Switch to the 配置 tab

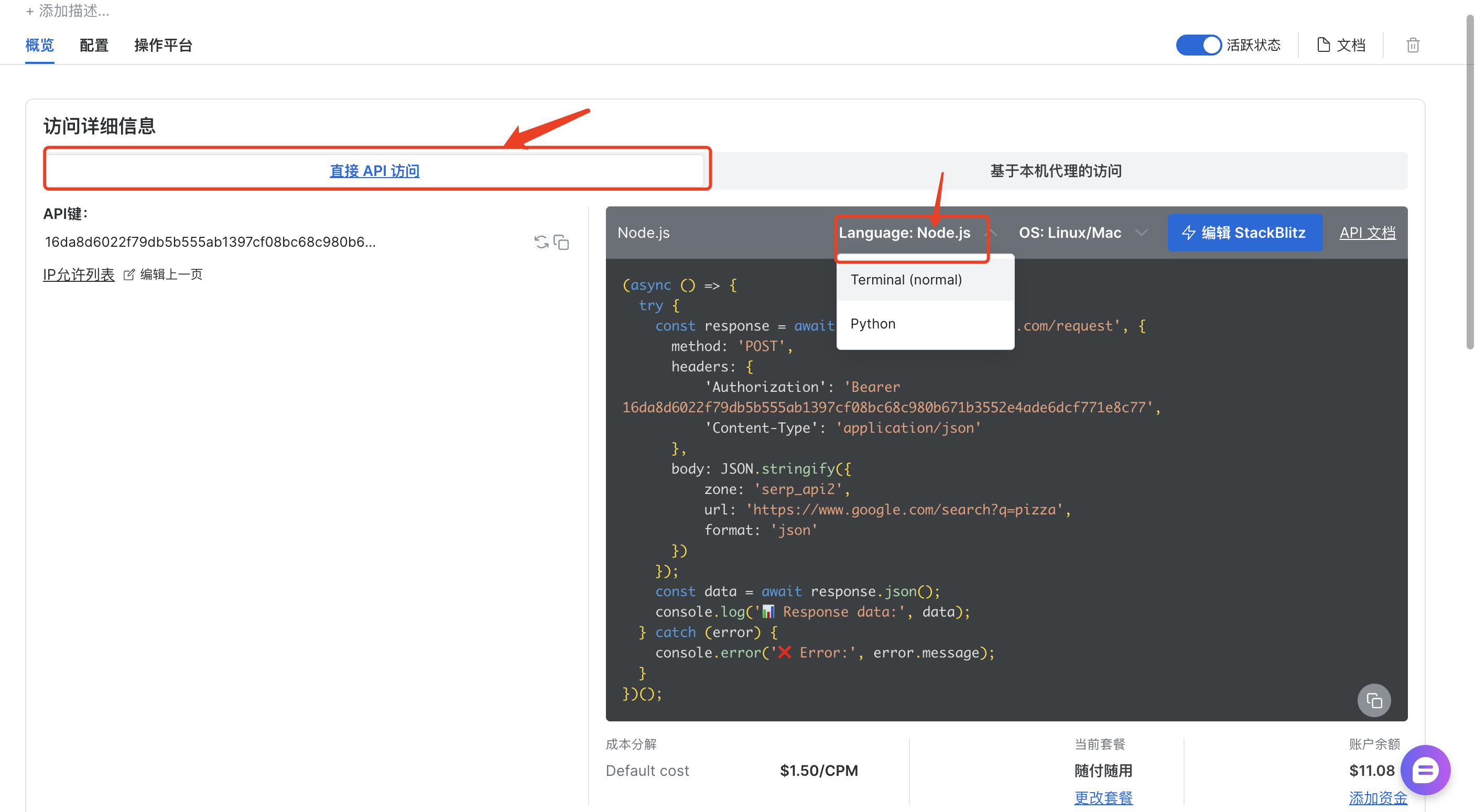point(94,45)
